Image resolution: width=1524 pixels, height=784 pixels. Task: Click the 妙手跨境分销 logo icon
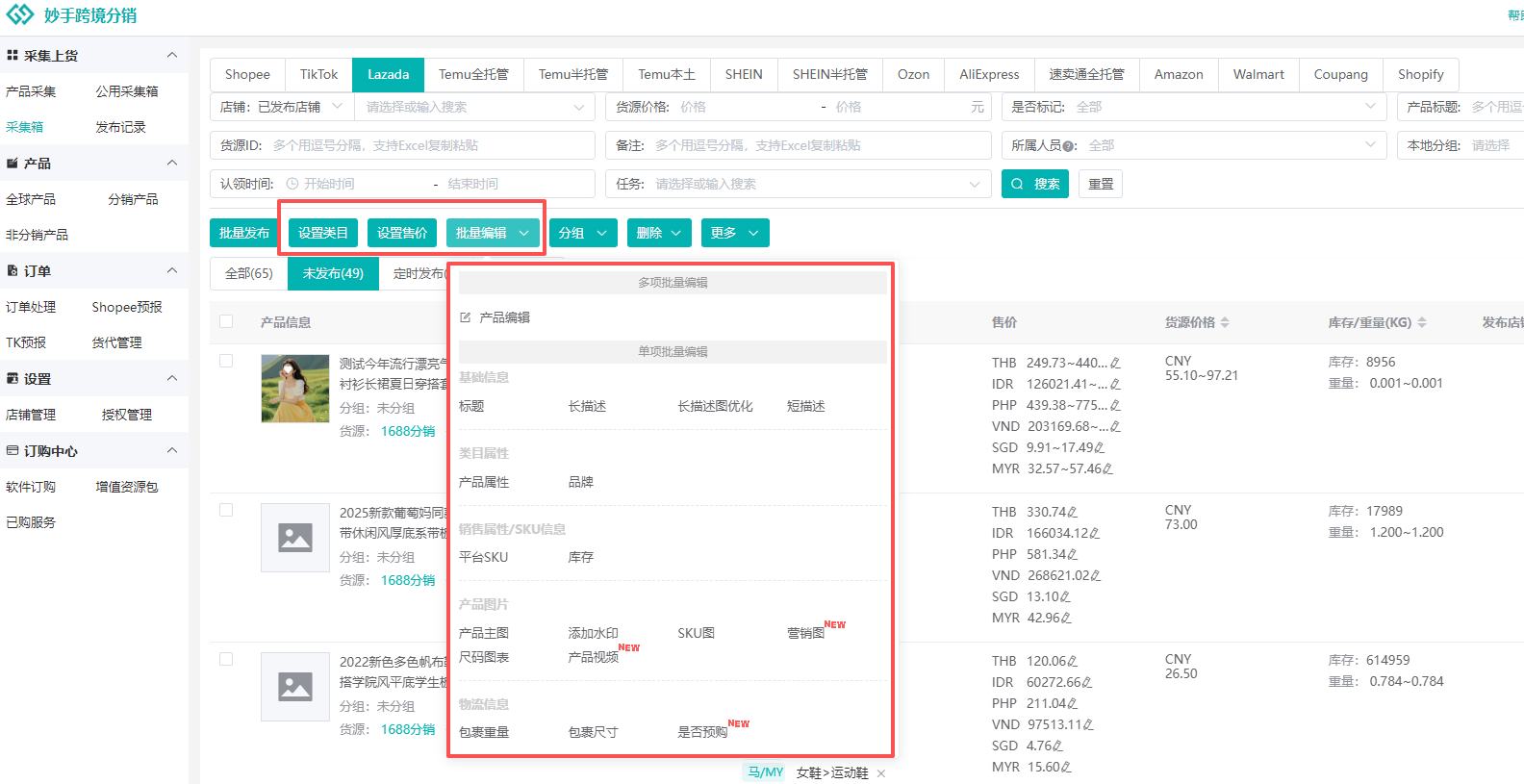click(x=20, y=14)
